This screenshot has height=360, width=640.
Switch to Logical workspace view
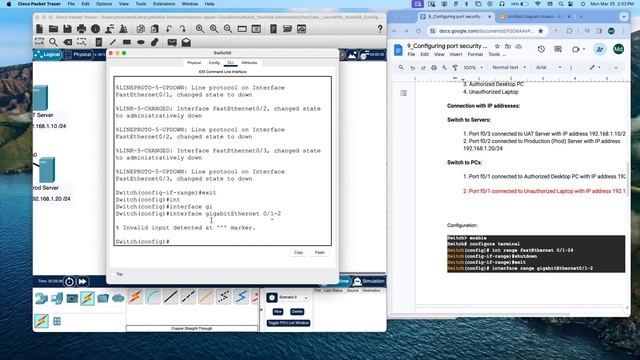[x=48, y=55]
